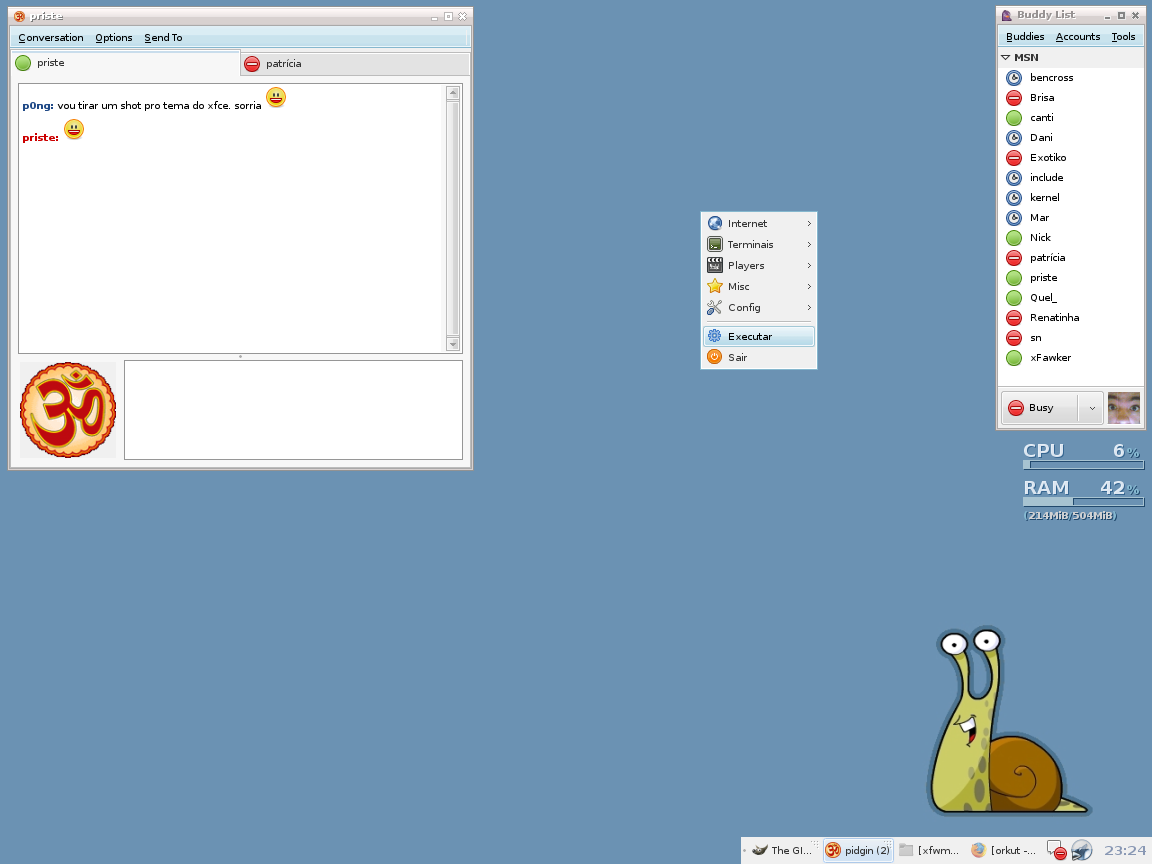
Task: Click the busy icon next to patrícia in Buddy List
Action: tap(1014, 258)
